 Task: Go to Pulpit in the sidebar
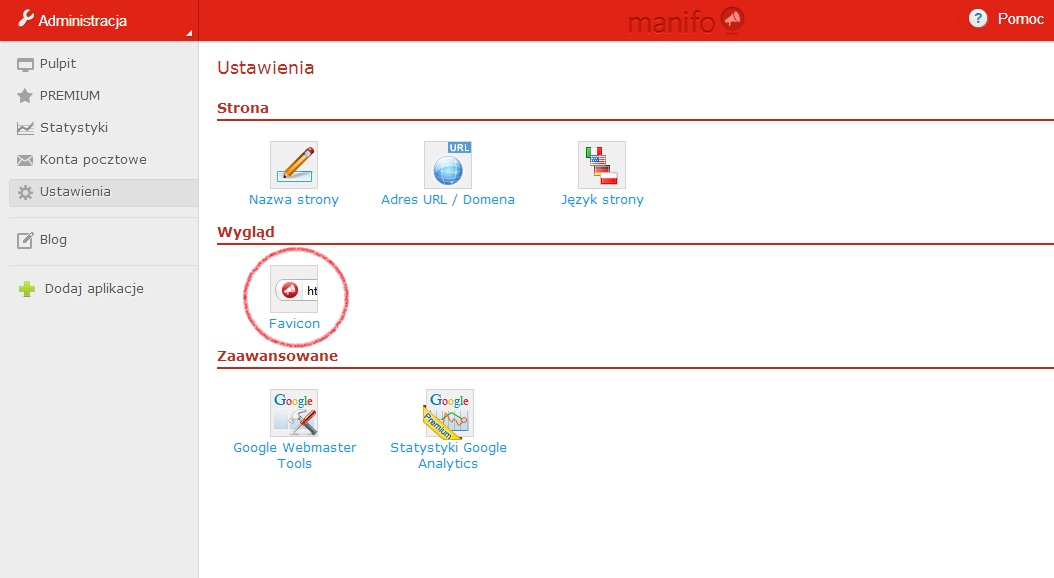(x=57, y=64)
